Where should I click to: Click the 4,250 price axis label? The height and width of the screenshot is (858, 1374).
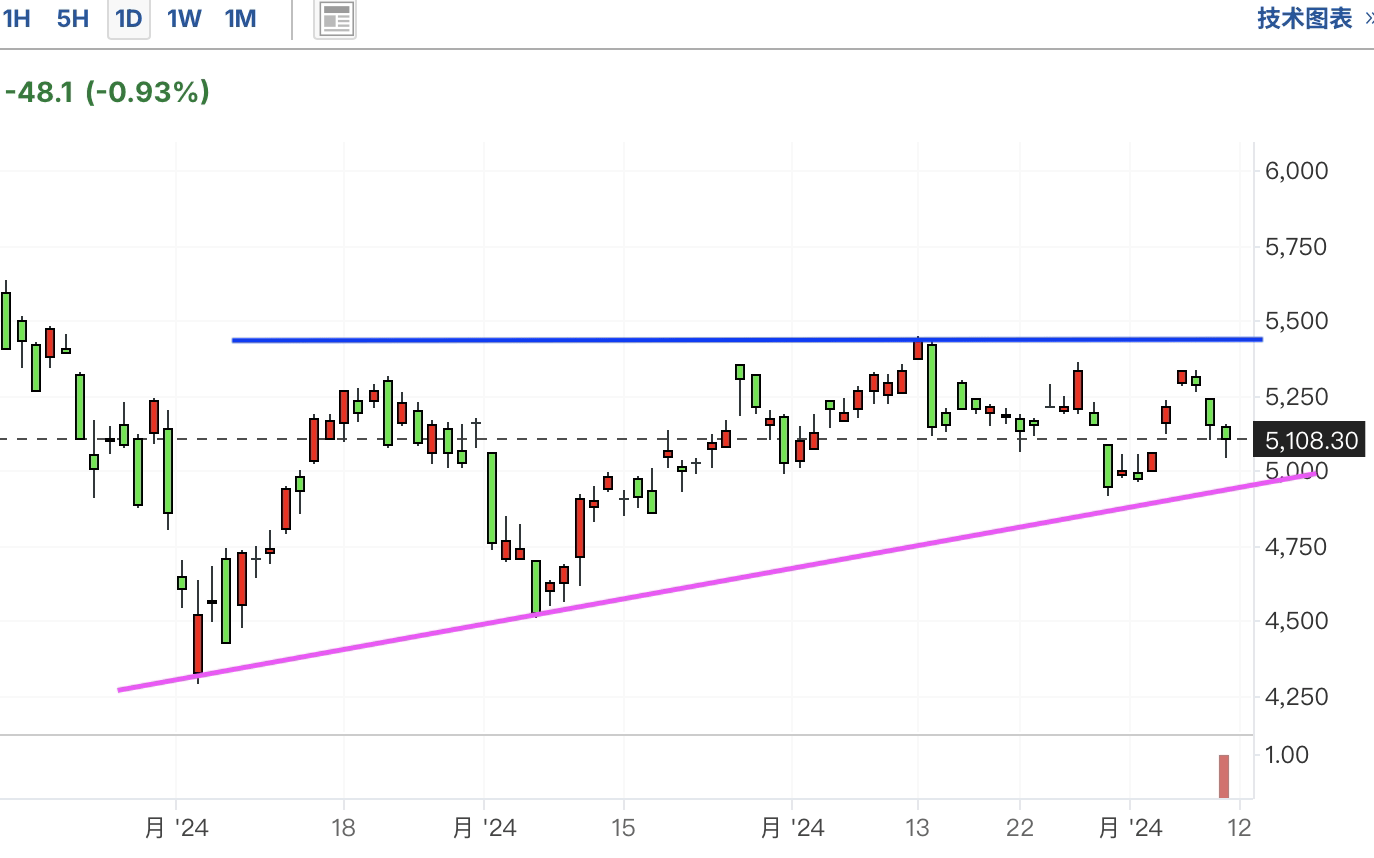point(1296,697)
